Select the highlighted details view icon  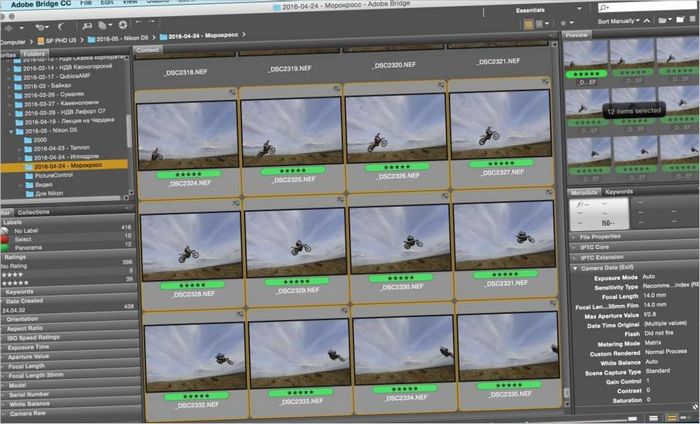pos(671,418)
